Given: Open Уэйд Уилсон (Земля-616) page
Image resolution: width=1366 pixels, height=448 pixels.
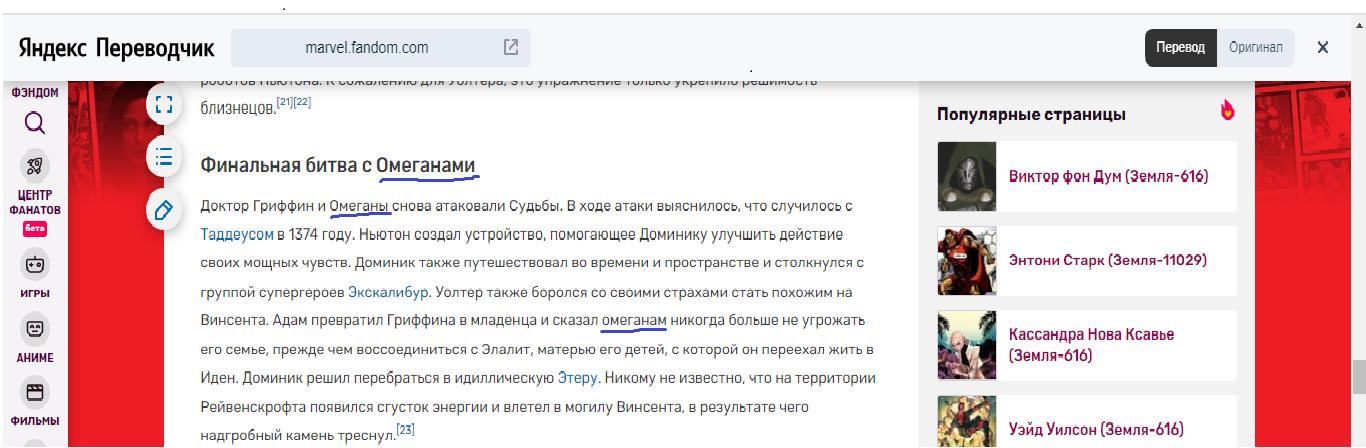Looking at the screenshot, I should 1096,430.
